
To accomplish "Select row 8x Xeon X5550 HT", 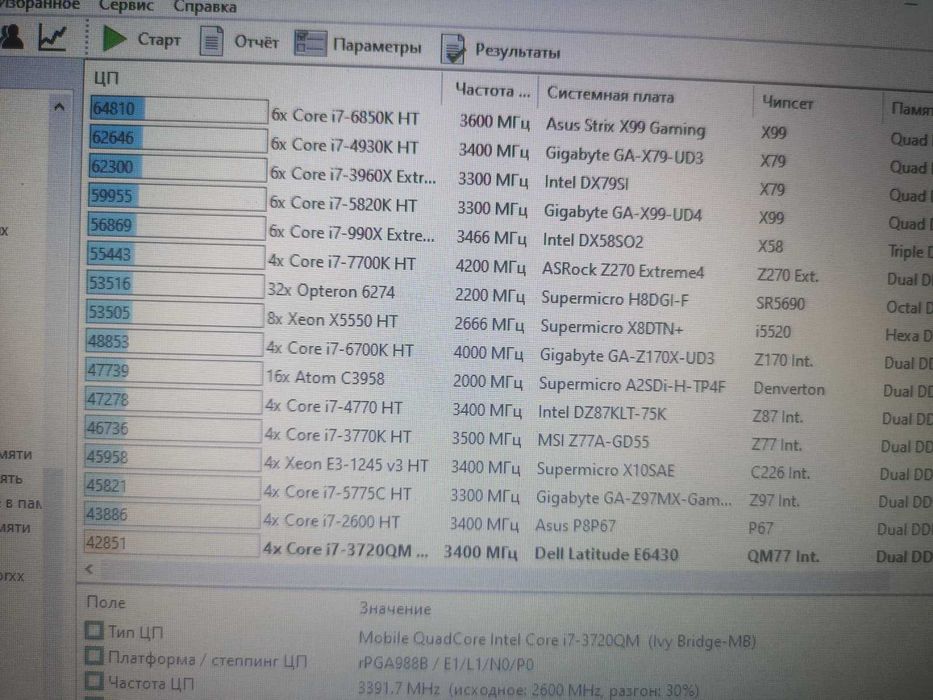I will [332, 320].
